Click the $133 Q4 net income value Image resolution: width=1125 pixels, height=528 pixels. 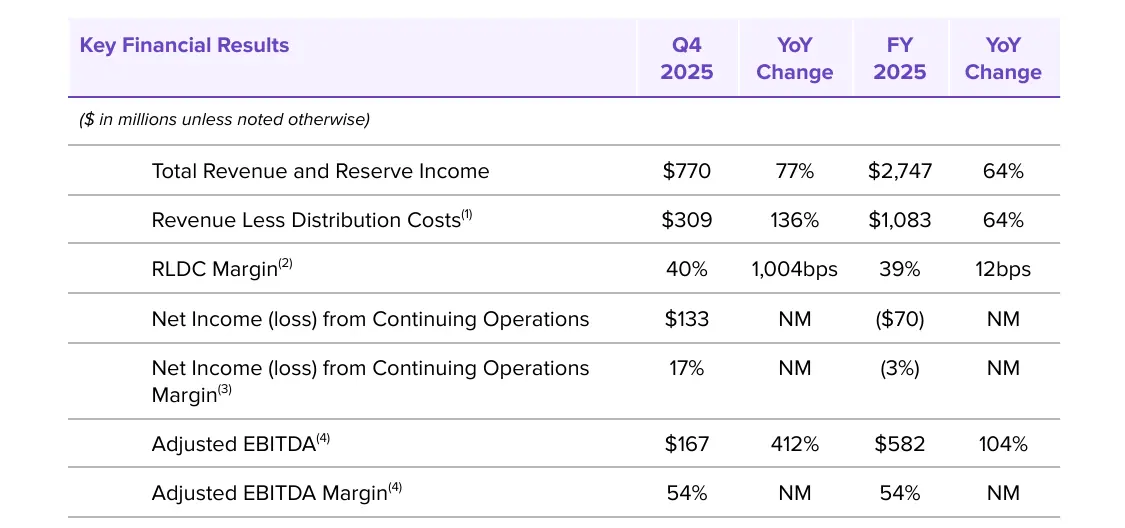pos(687,319)
